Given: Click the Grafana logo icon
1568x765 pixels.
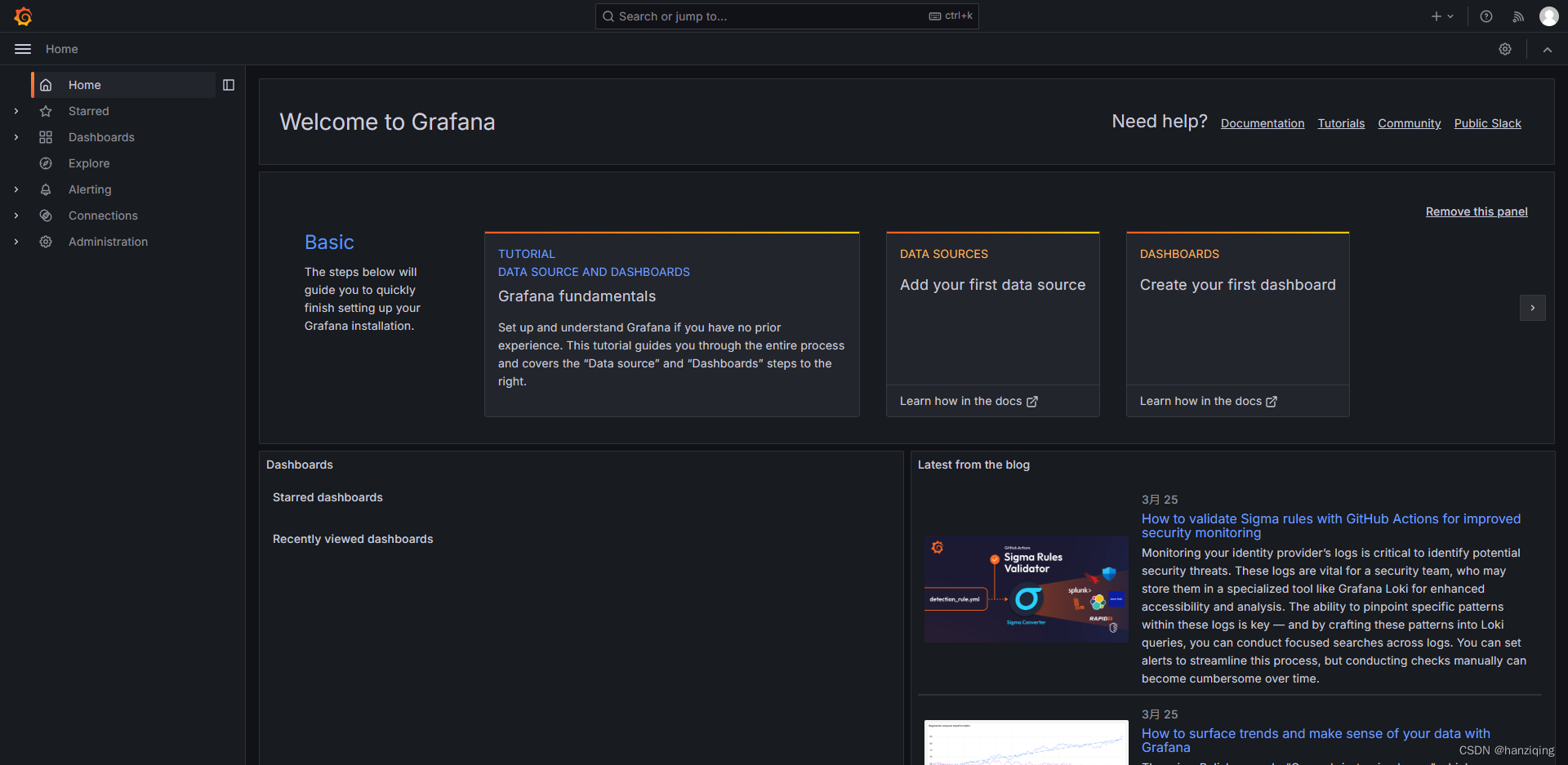Looking at the screenshot, I should (x=23, y=16).
